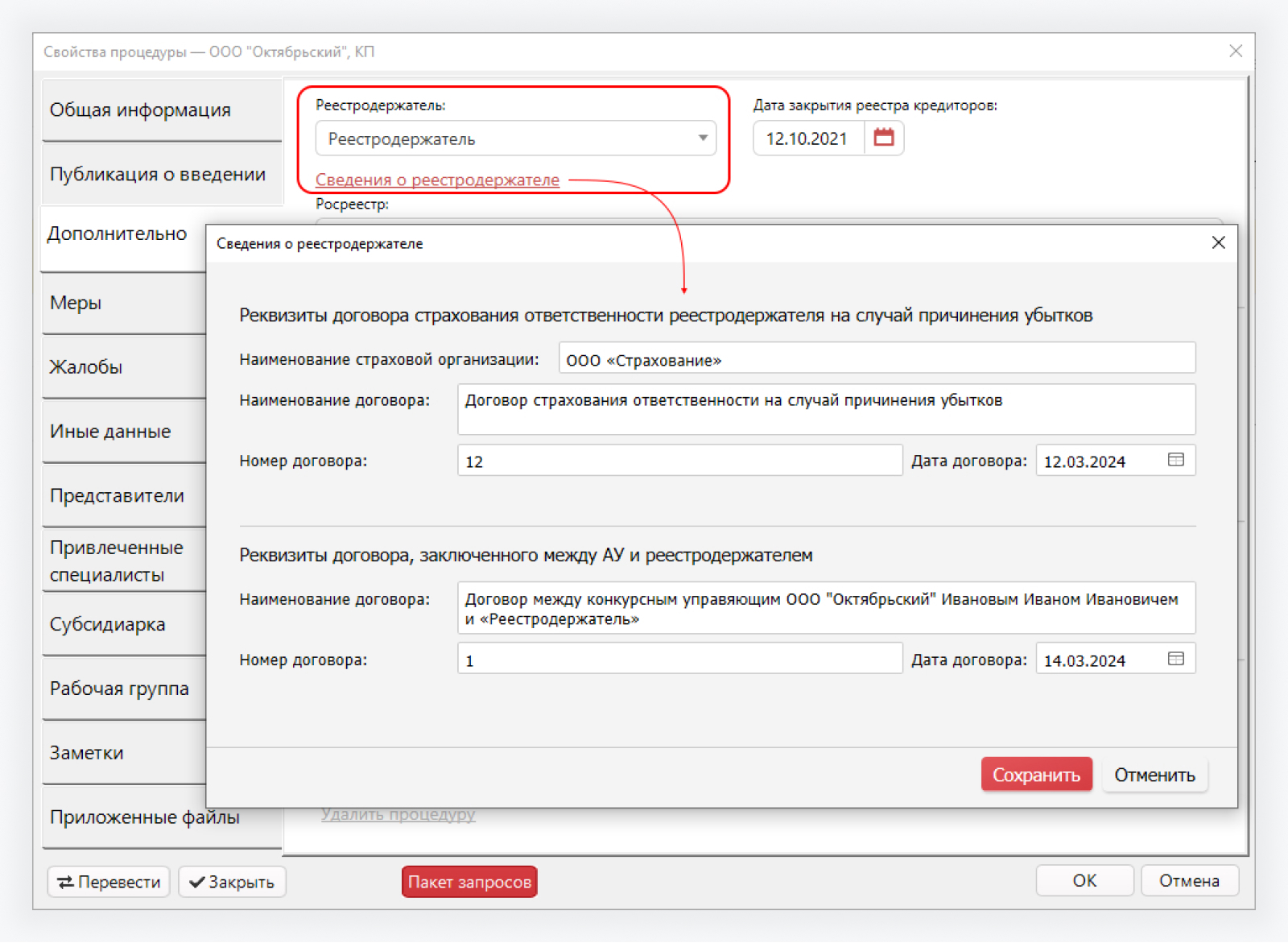Click the insurance contract name text field
The image size is (1288, 943).
pyautogui.click(x=826, y=409)
